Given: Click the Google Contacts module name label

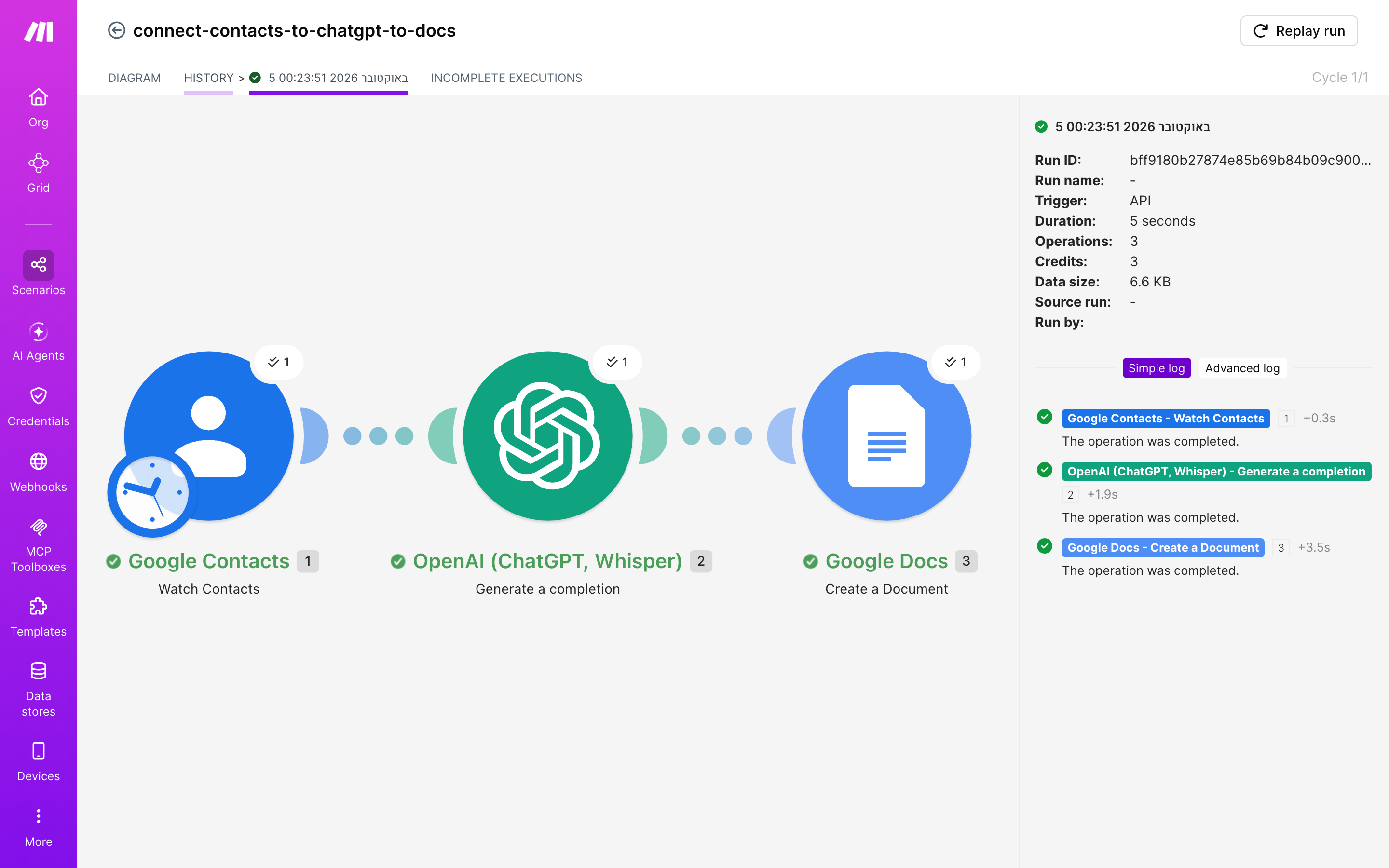Looking at the screenshot, I should click(x=209, y=561).
